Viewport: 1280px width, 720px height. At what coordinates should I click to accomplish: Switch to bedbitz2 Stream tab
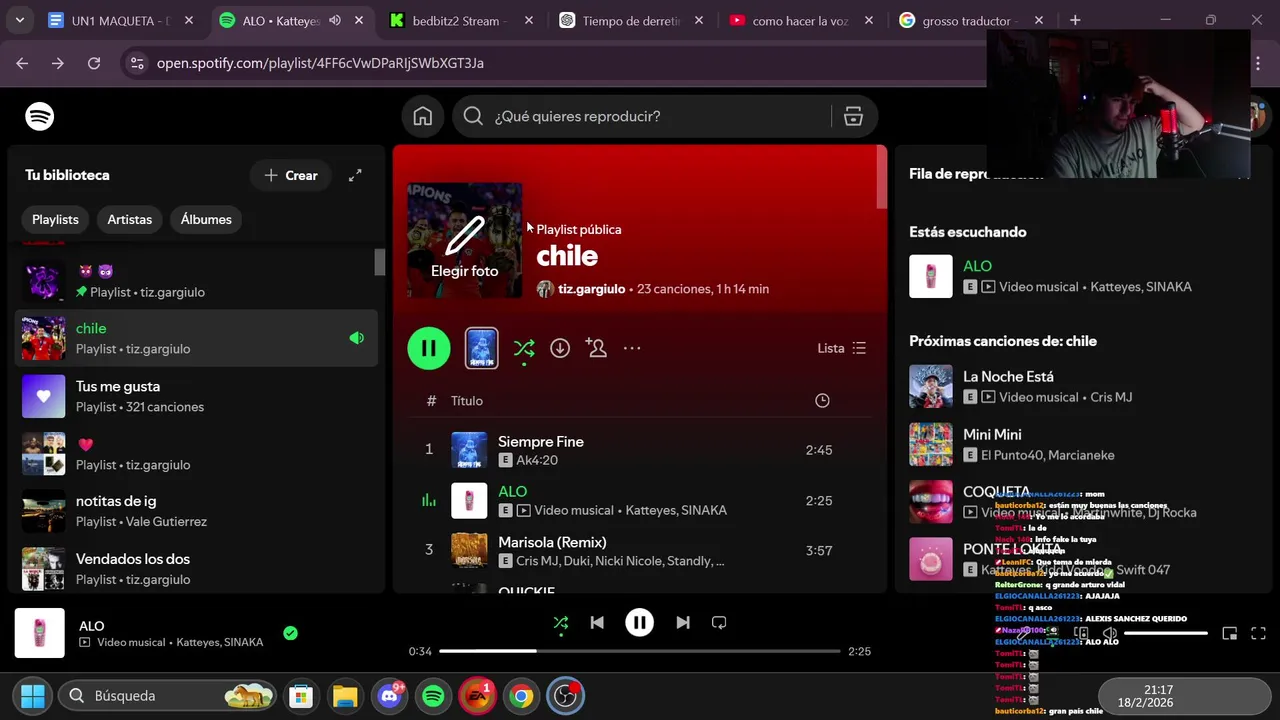click(x=460, y=20)
